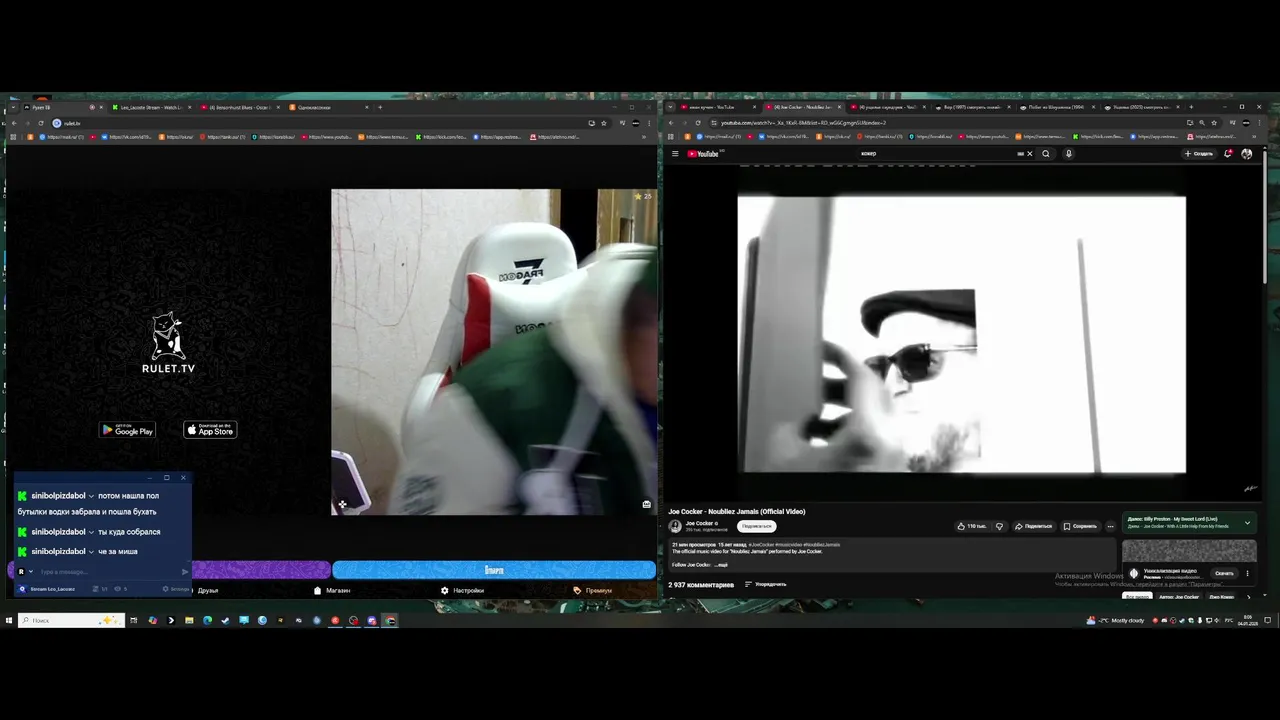Like the Joe Cocker video (110 тыс.)
1280x720 pixels.
pos(971,526)
